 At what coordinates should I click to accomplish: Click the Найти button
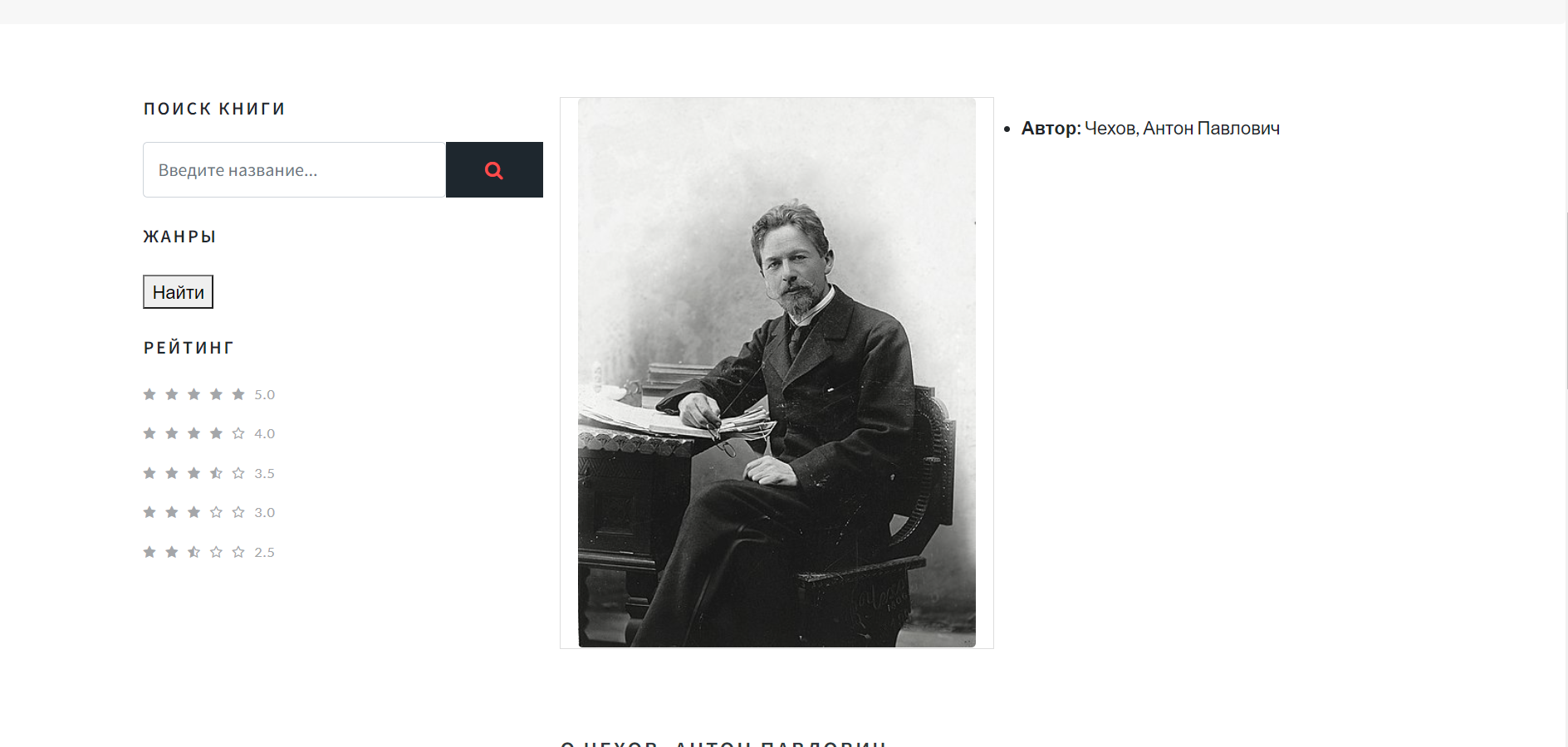(178, 292)
